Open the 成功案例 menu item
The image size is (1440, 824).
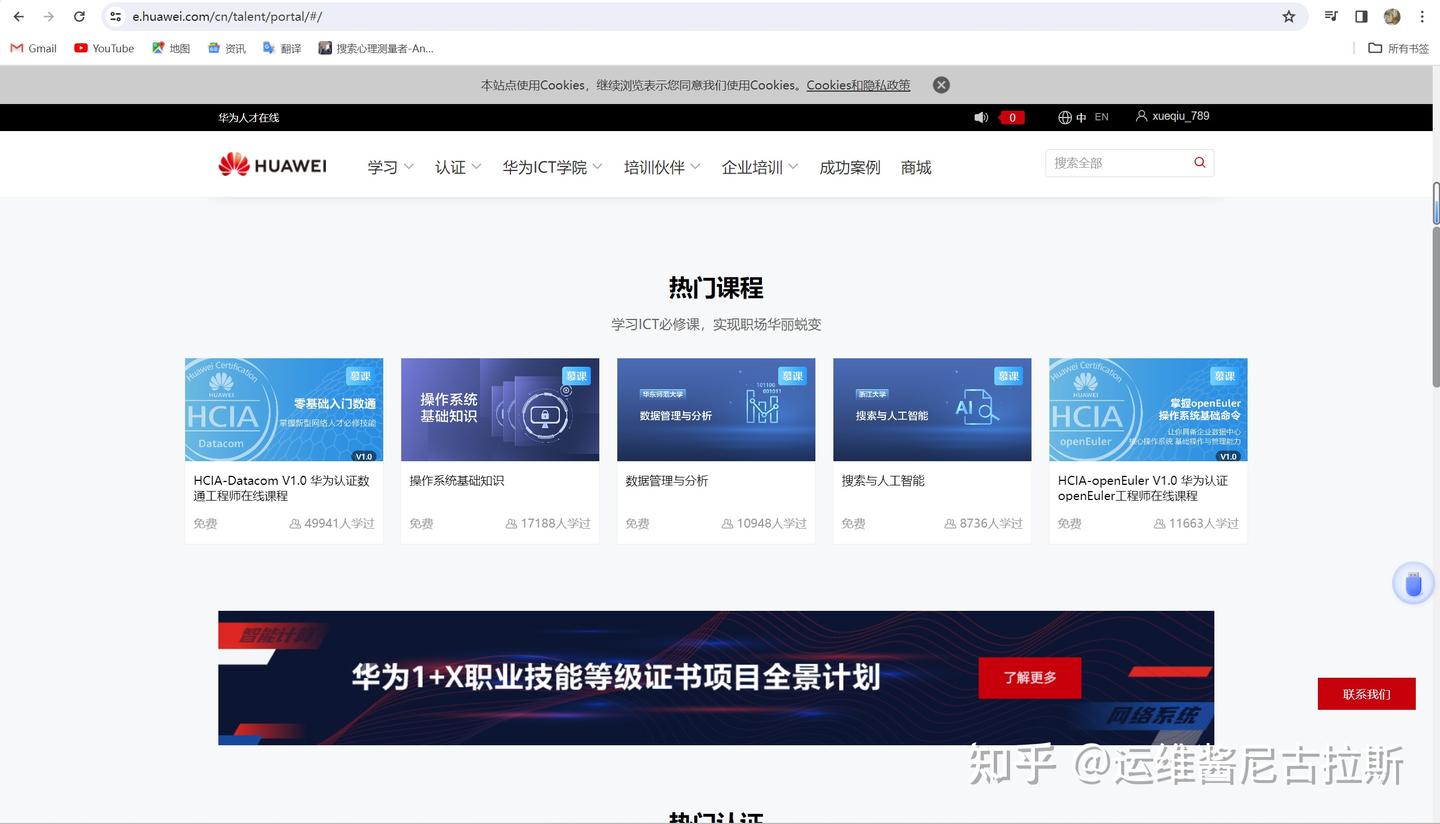(848, 167)
